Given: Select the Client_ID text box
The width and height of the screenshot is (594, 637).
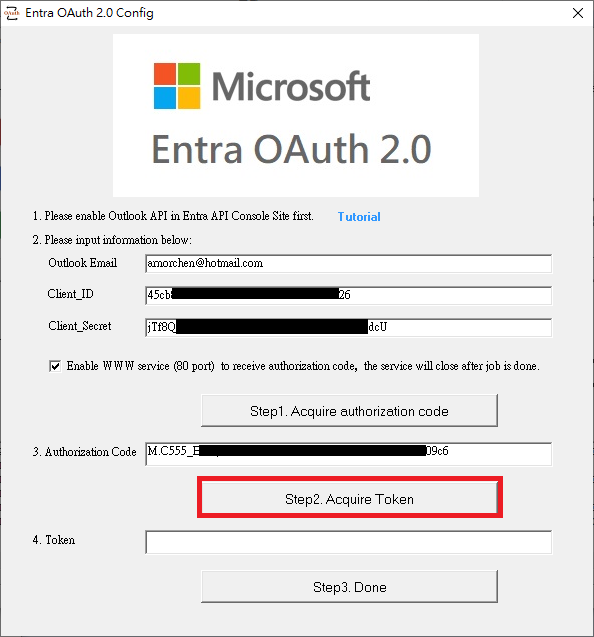Looking at the screenshot, I should tap(349, 295).
